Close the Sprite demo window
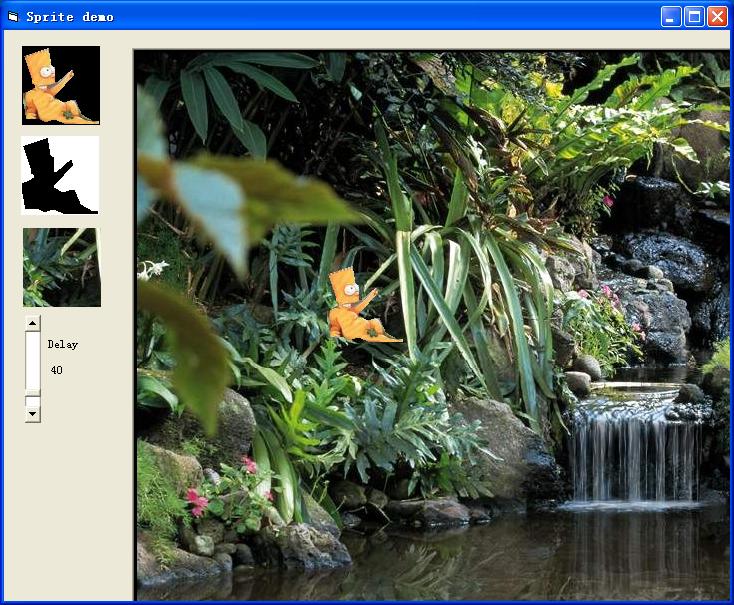 pyautogui.click(x=717, y=17)
